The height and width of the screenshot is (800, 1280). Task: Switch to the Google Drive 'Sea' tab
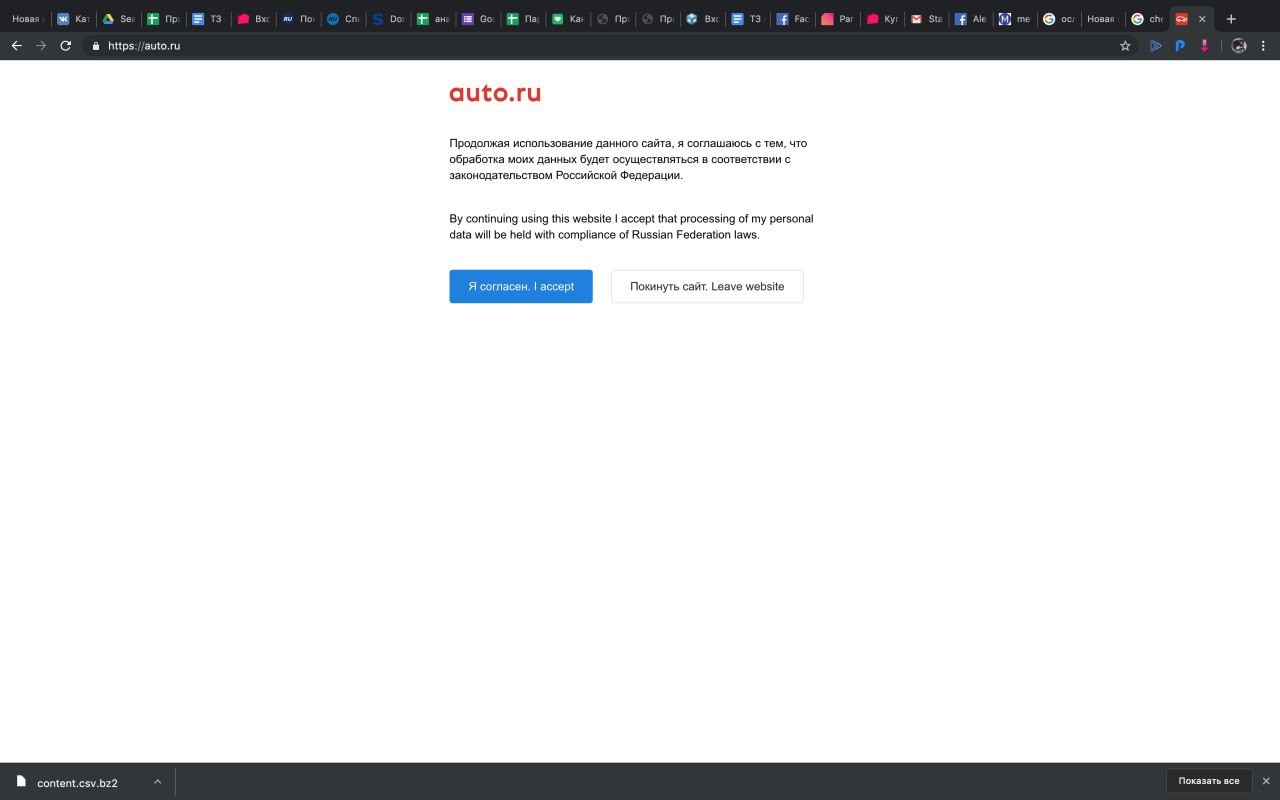tap(118, 19)
